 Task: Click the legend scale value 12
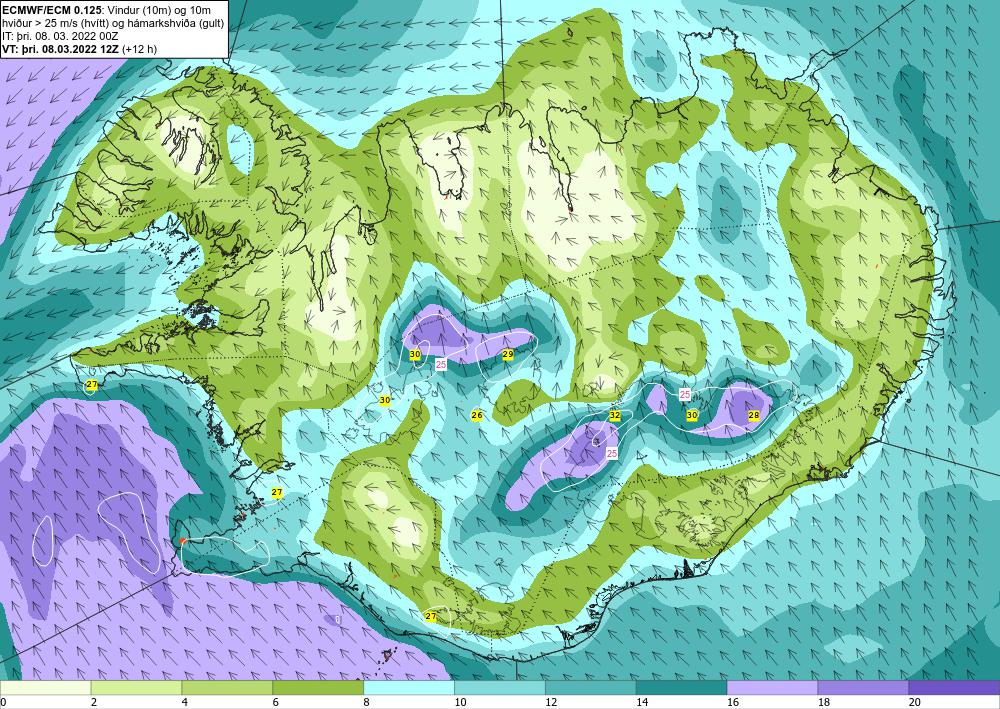[552, 703]
